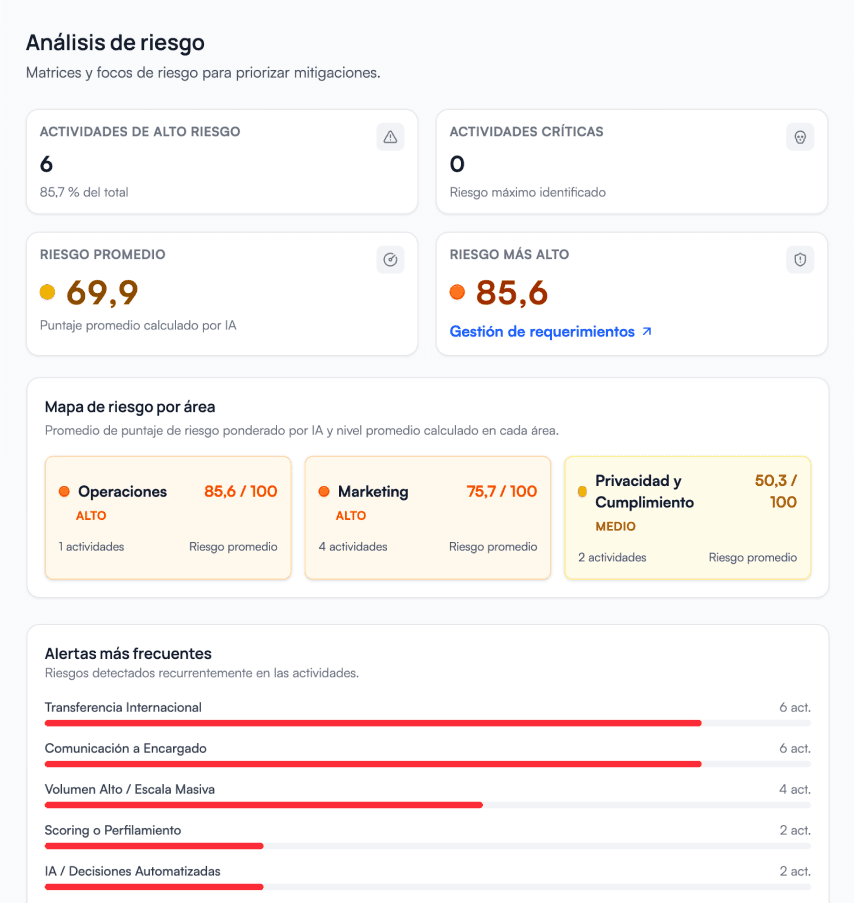Click skull icon in Actividades críticas card
Screen dimensions: 854x903
coord(800,137)
